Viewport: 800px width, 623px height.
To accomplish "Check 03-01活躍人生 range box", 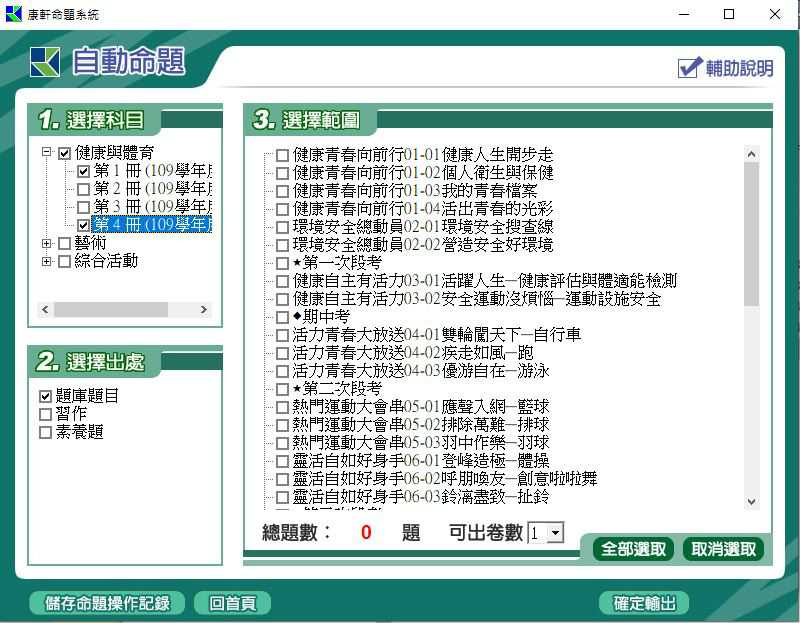I will coord(282,281).
